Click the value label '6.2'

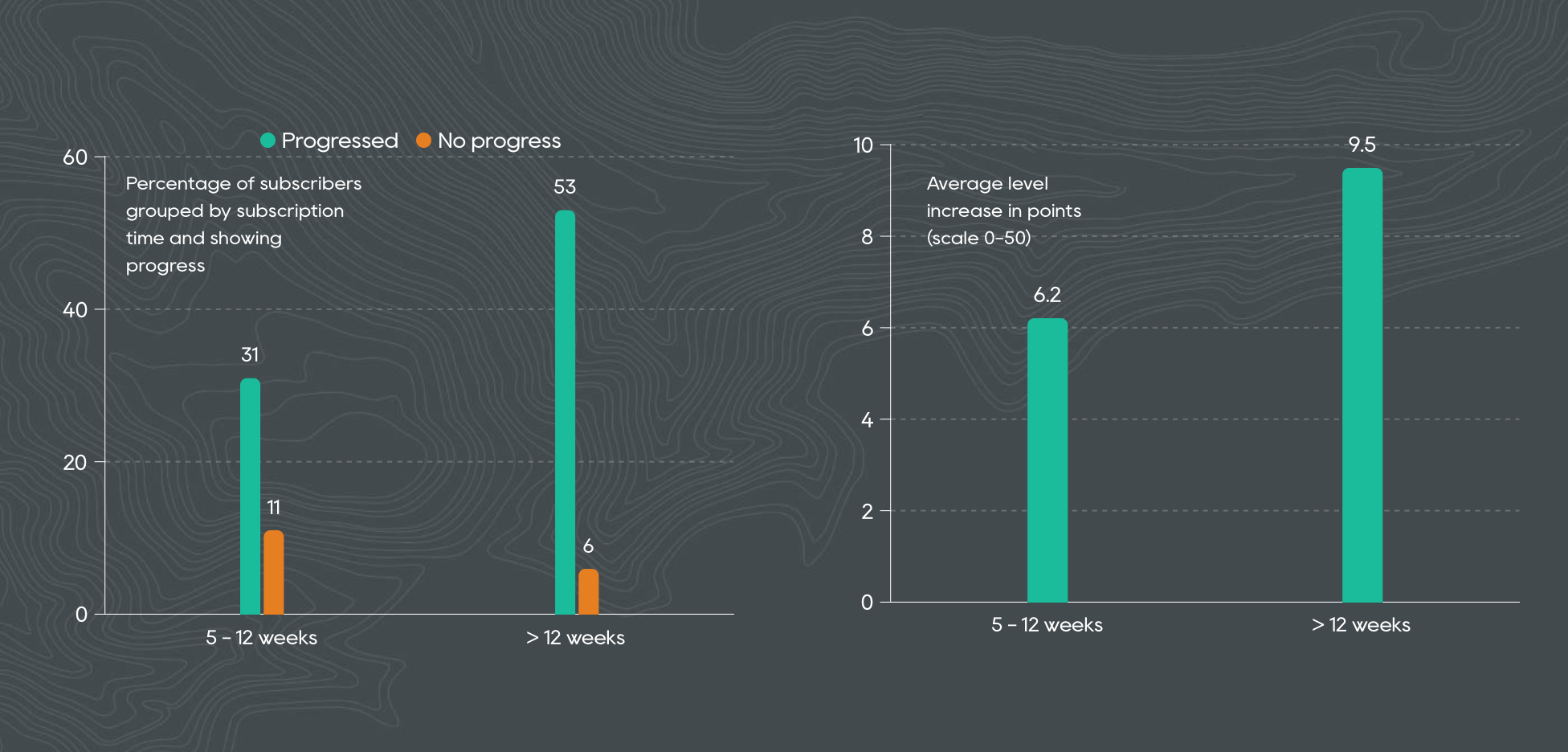pyautogui.click(x=1047, y=295)
